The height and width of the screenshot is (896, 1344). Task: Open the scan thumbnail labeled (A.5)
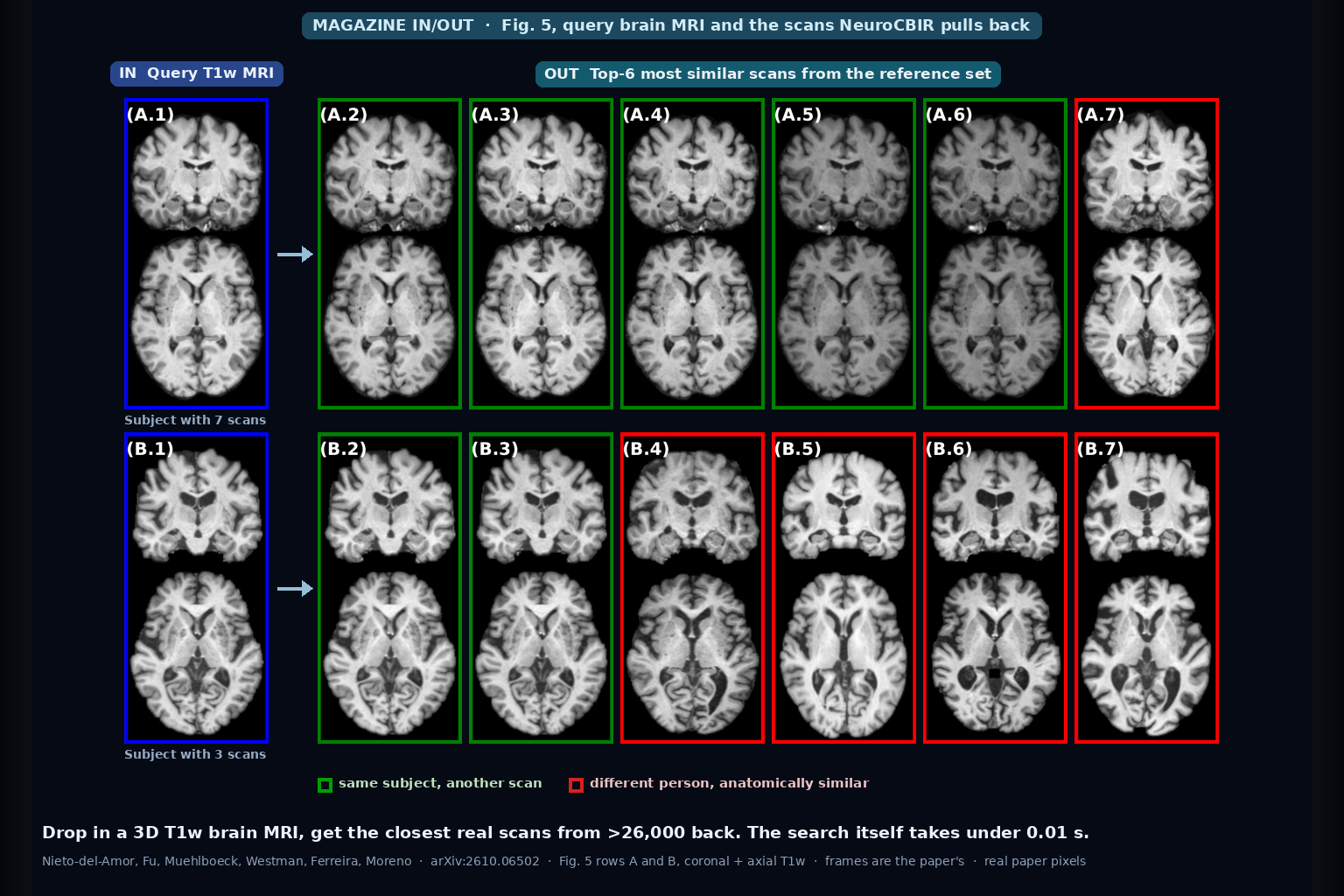point(843,254)
